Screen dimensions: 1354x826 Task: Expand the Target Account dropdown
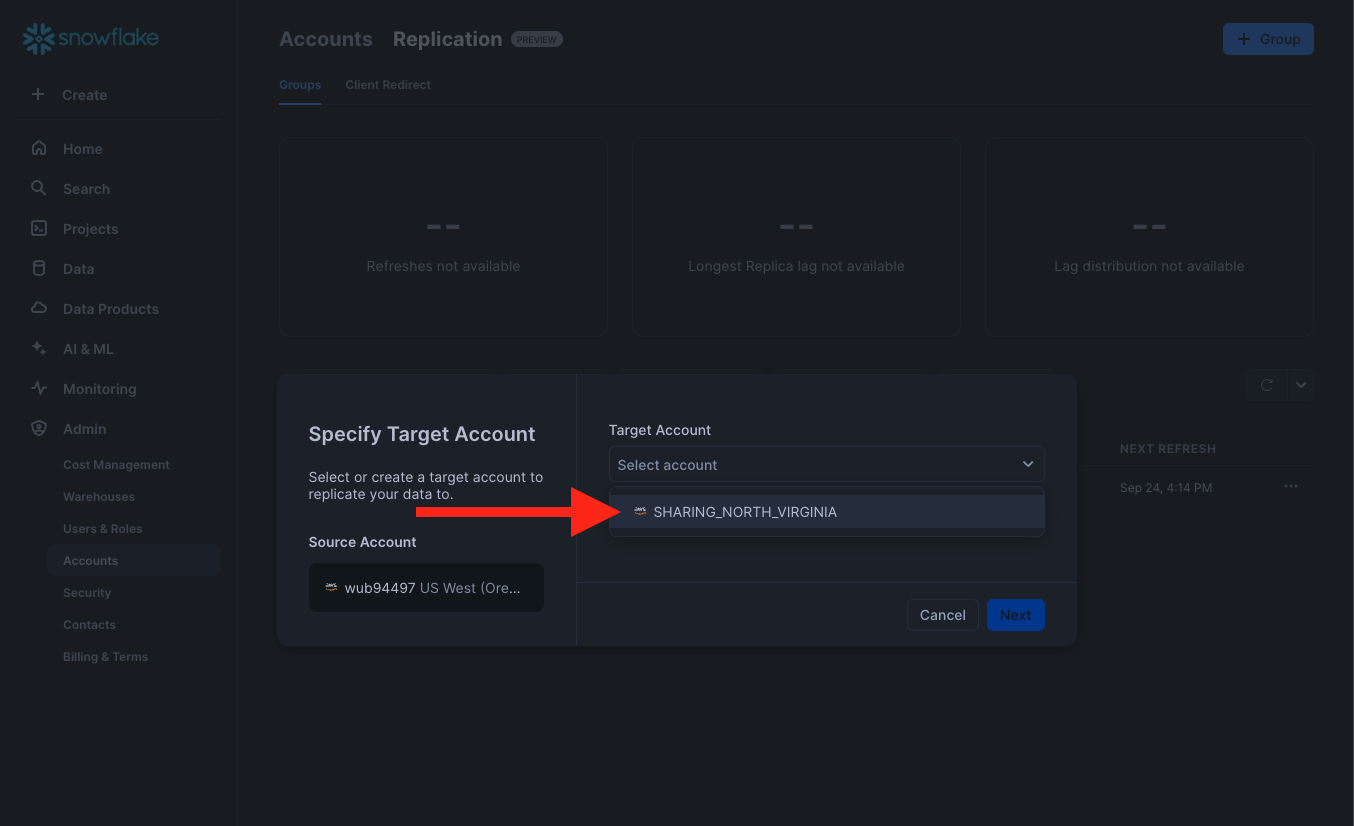(x=826, y=465)
